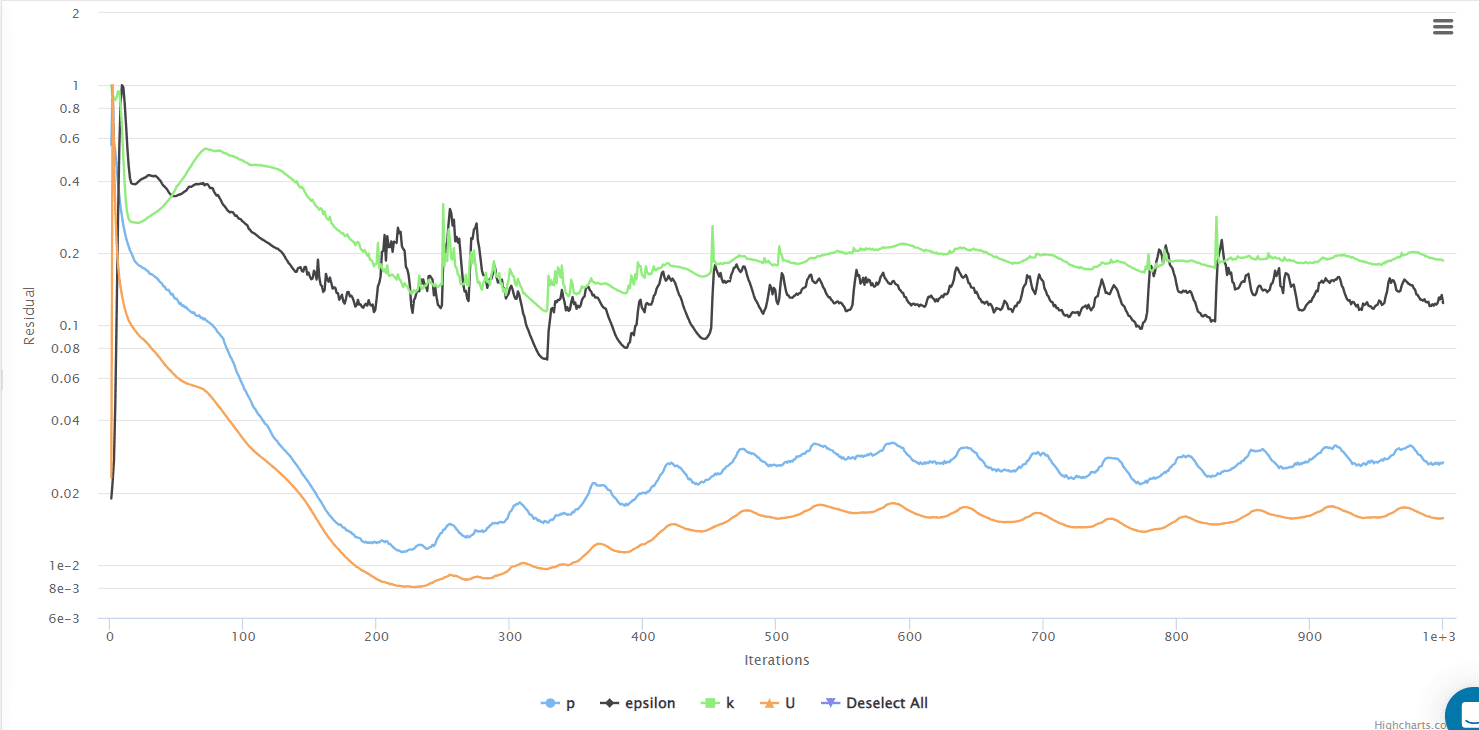Click the Iterations axis label
Screen dimensions: 1479x730
(777, 660)
